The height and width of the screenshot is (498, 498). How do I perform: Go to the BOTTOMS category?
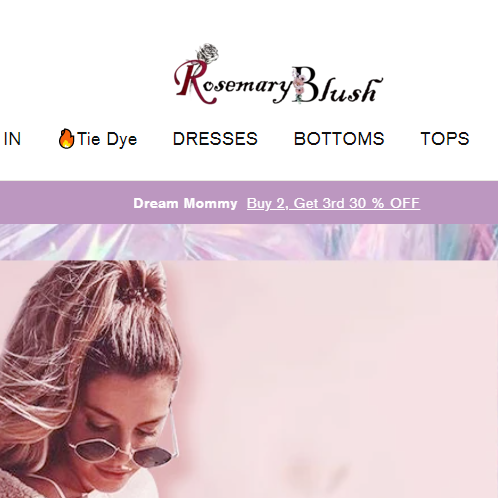pyautogui.click(x=339, y=139)
